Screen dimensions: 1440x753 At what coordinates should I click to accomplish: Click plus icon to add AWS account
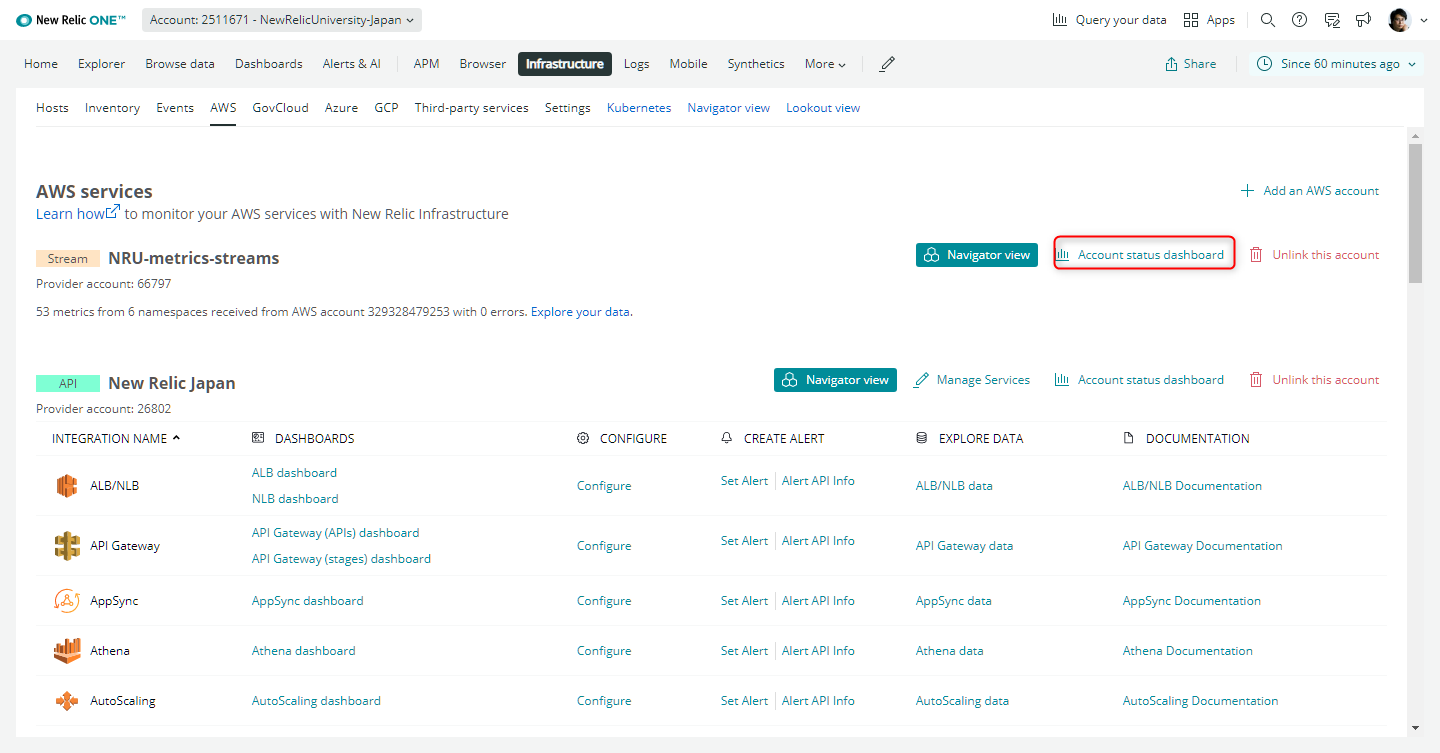tap(1247, 191)
